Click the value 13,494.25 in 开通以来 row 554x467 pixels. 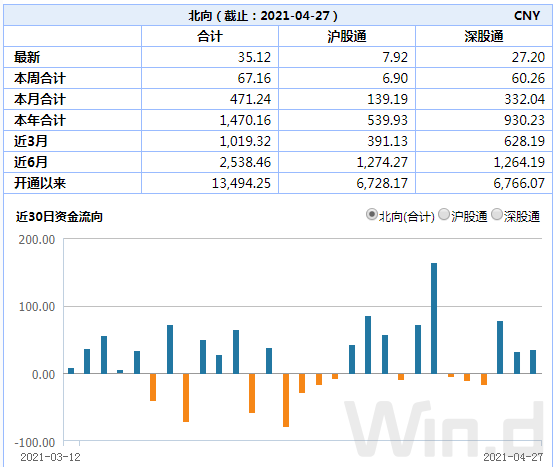tap(241, 183)
